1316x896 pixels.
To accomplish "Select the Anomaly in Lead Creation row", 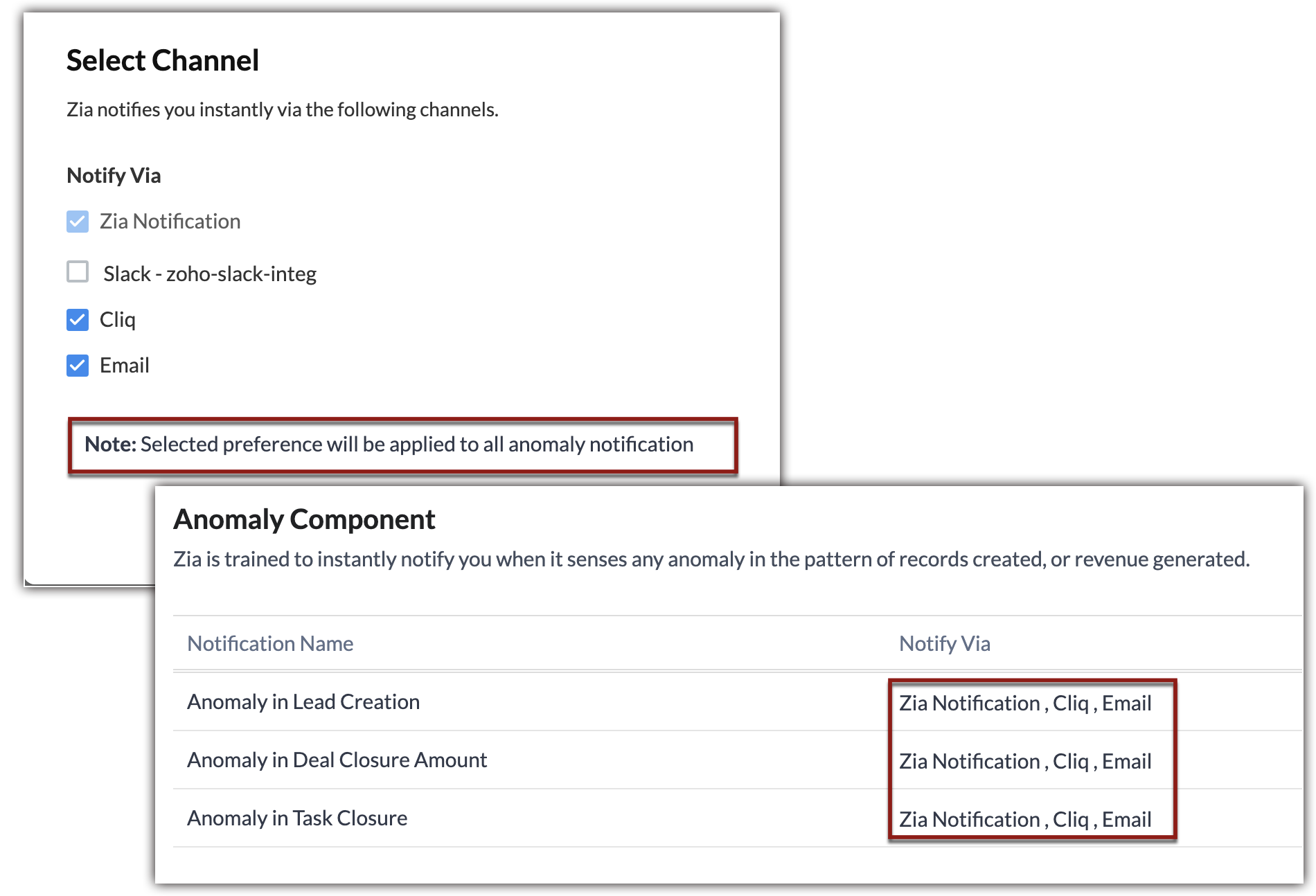I will (303, 702).
